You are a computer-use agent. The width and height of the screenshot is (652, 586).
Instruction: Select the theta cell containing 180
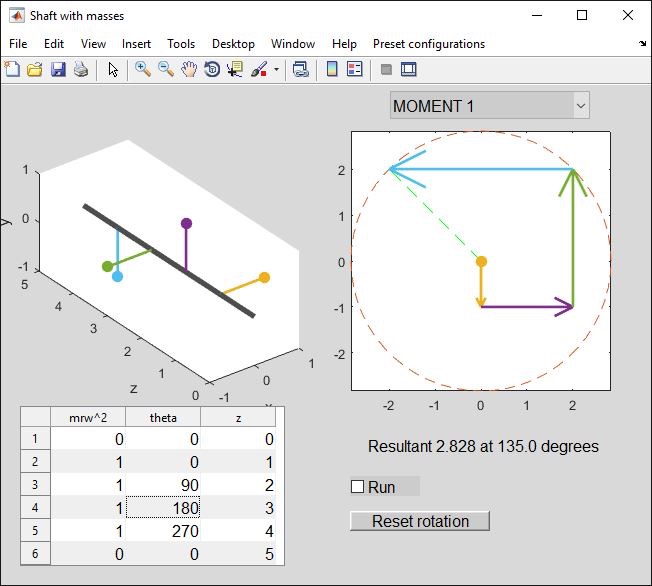click(162, 508)
